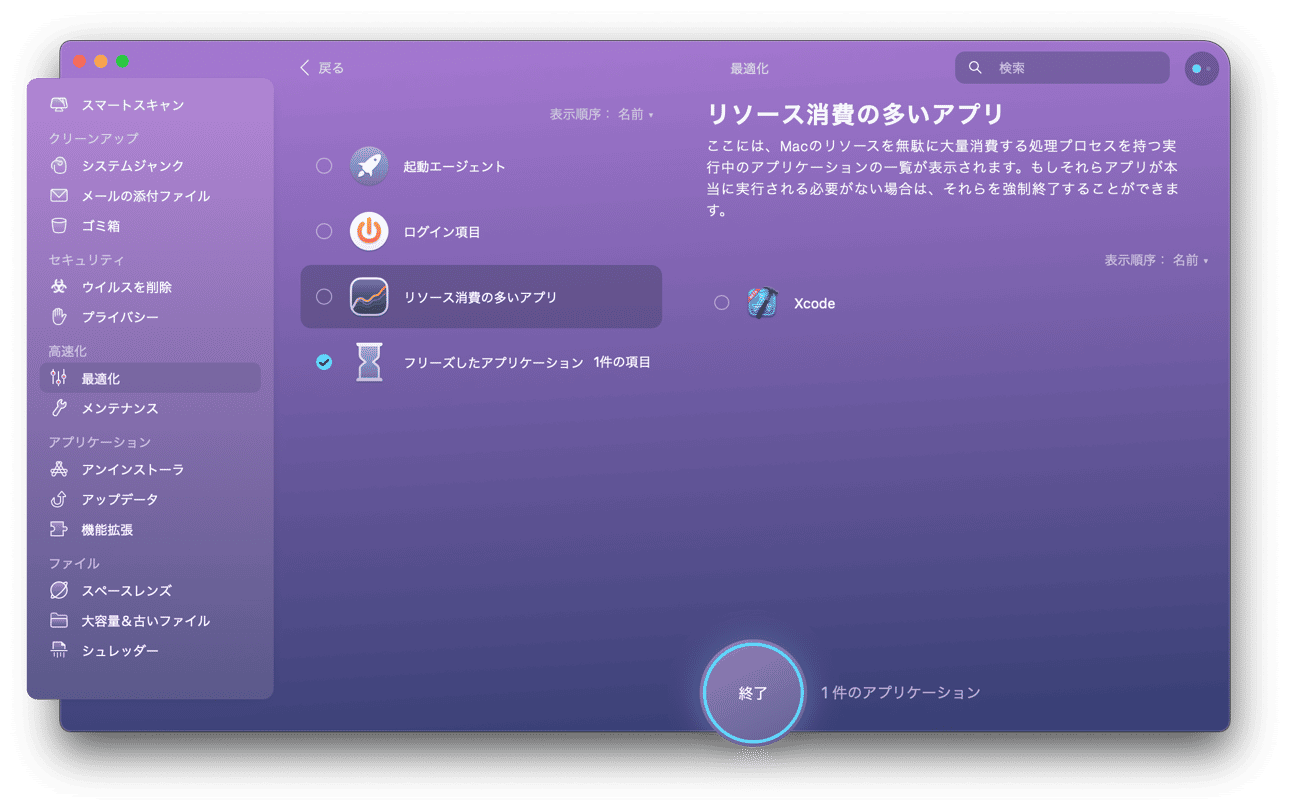The height and width of the screenshot is (811, 1290).
Task: Click the アップデータ arrow icon
Action: coord(59,499)
